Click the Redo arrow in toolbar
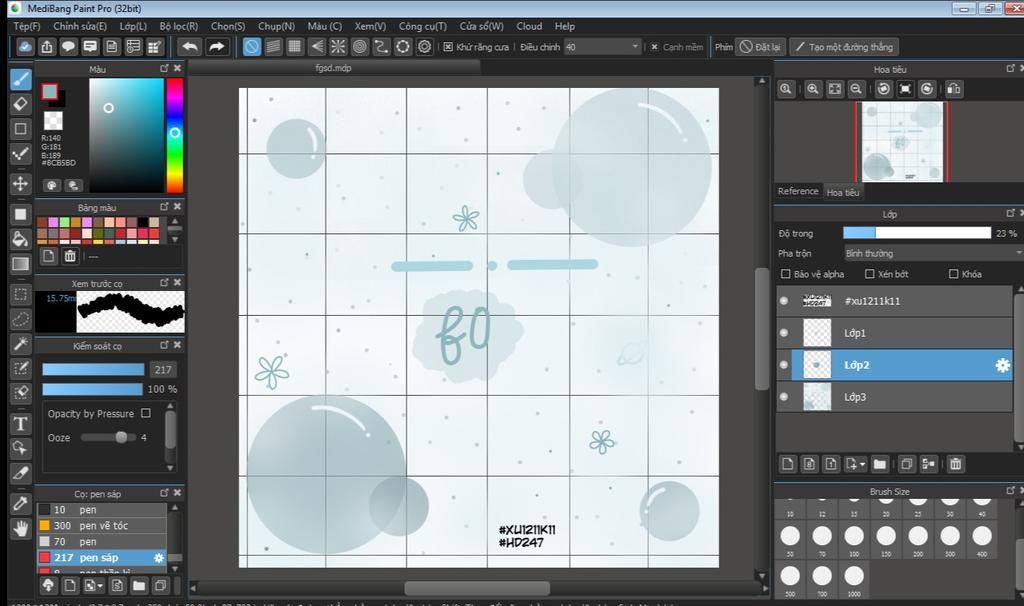The height and width of the screenshot is (606, 1024). pyautogui.click(x=217, y=47)
